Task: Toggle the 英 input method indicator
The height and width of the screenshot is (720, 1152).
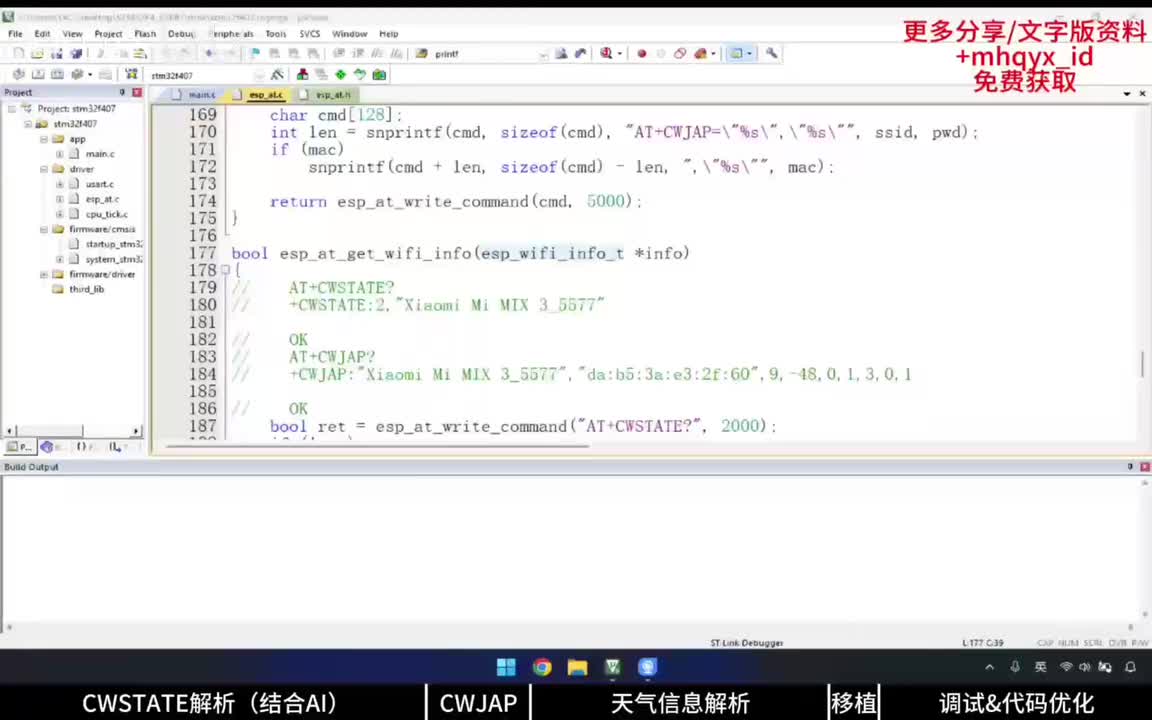Action: pyautogui.click(x=1040, y=667)
